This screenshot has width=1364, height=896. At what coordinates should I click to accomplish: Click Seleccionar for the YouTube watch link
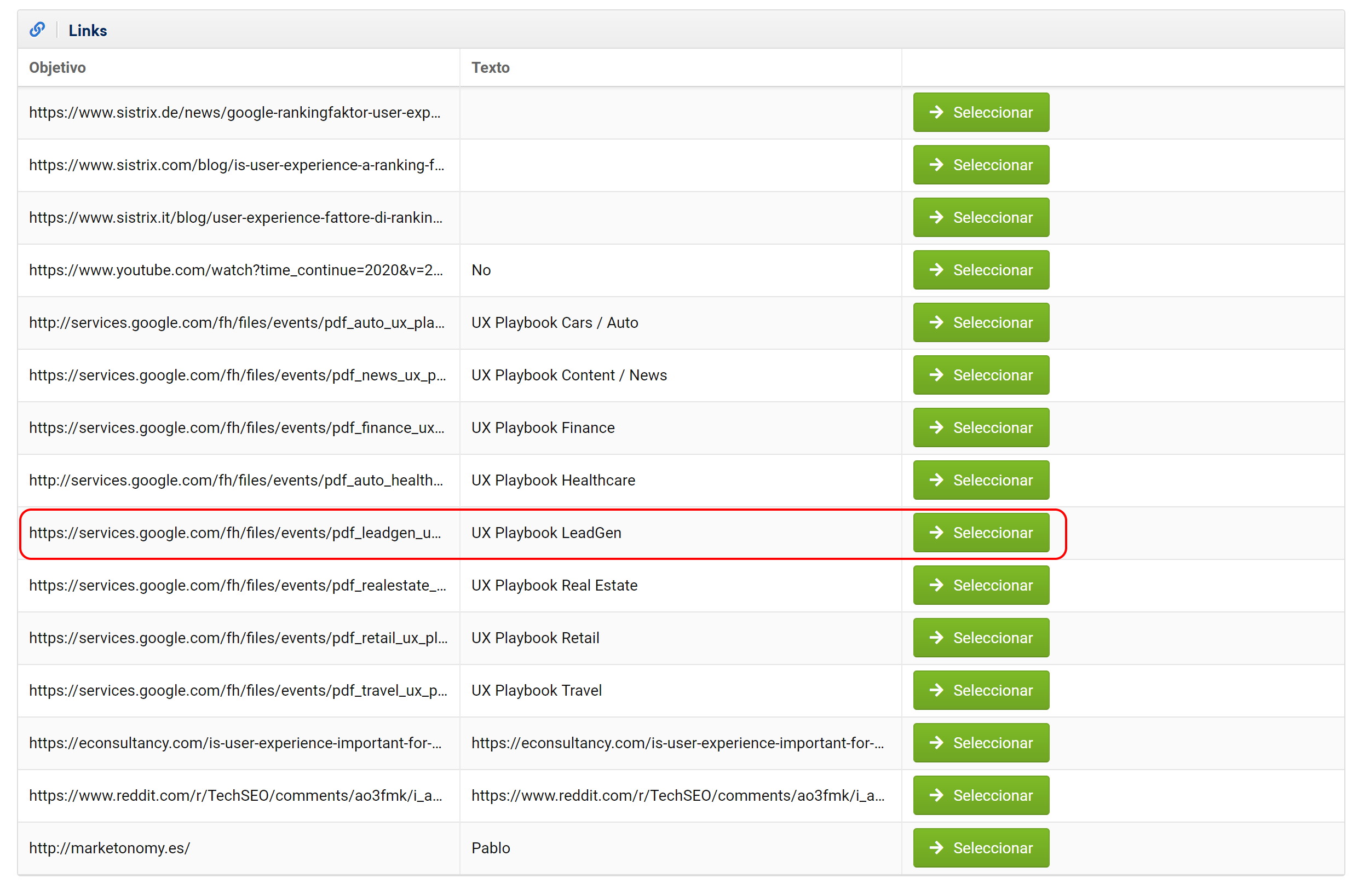click(981, 270)
